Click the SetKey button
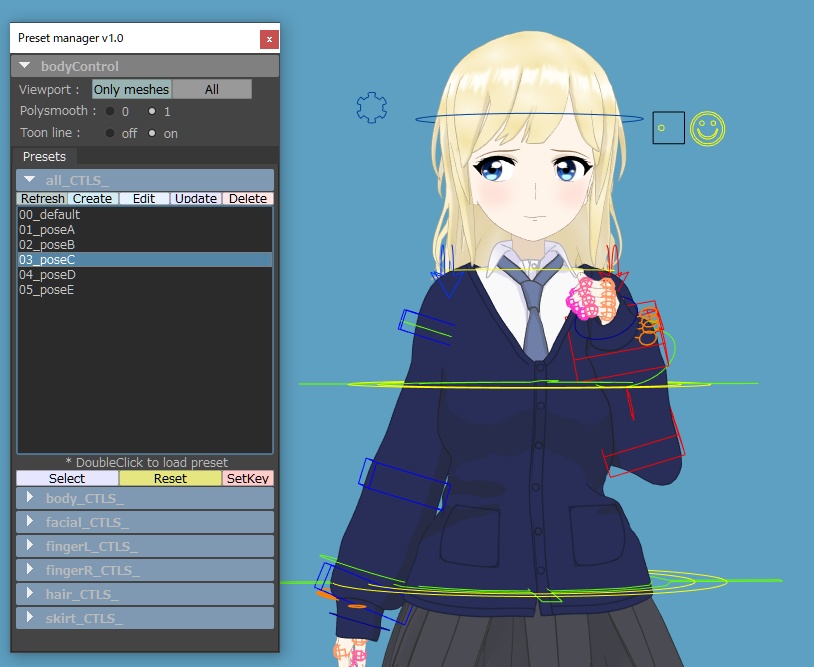The image size is (814, 667). coord(248,478)
